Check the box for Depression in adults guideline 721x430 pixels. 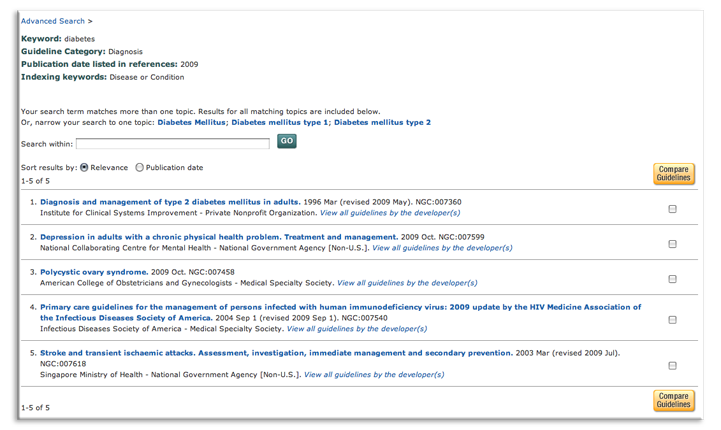click(x=672, y=243)
